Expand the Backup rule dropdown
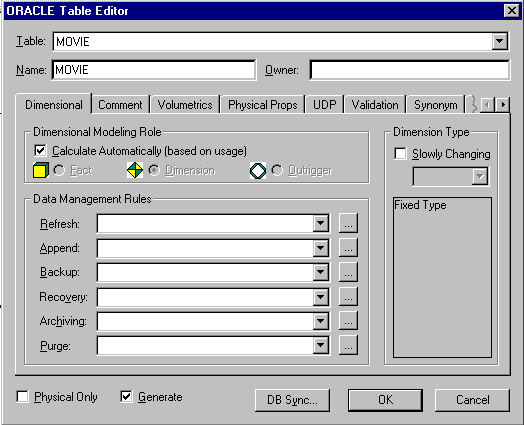Viewport: 524px width, 425px height. pos(320,272)
